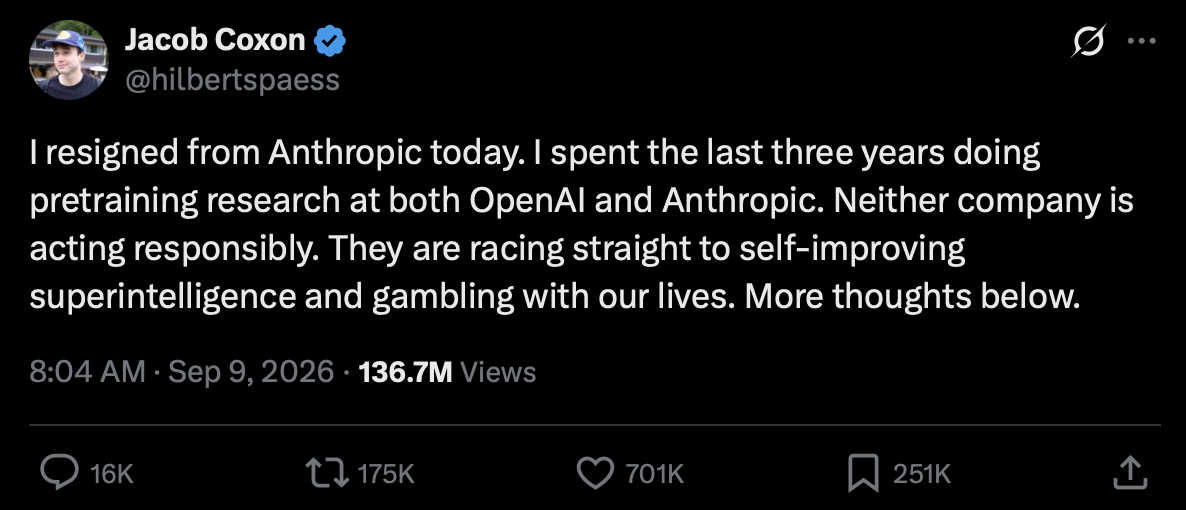Click the reply speech bubble icon
This screenshot has height=510, width=1186.
pos(58,474)
